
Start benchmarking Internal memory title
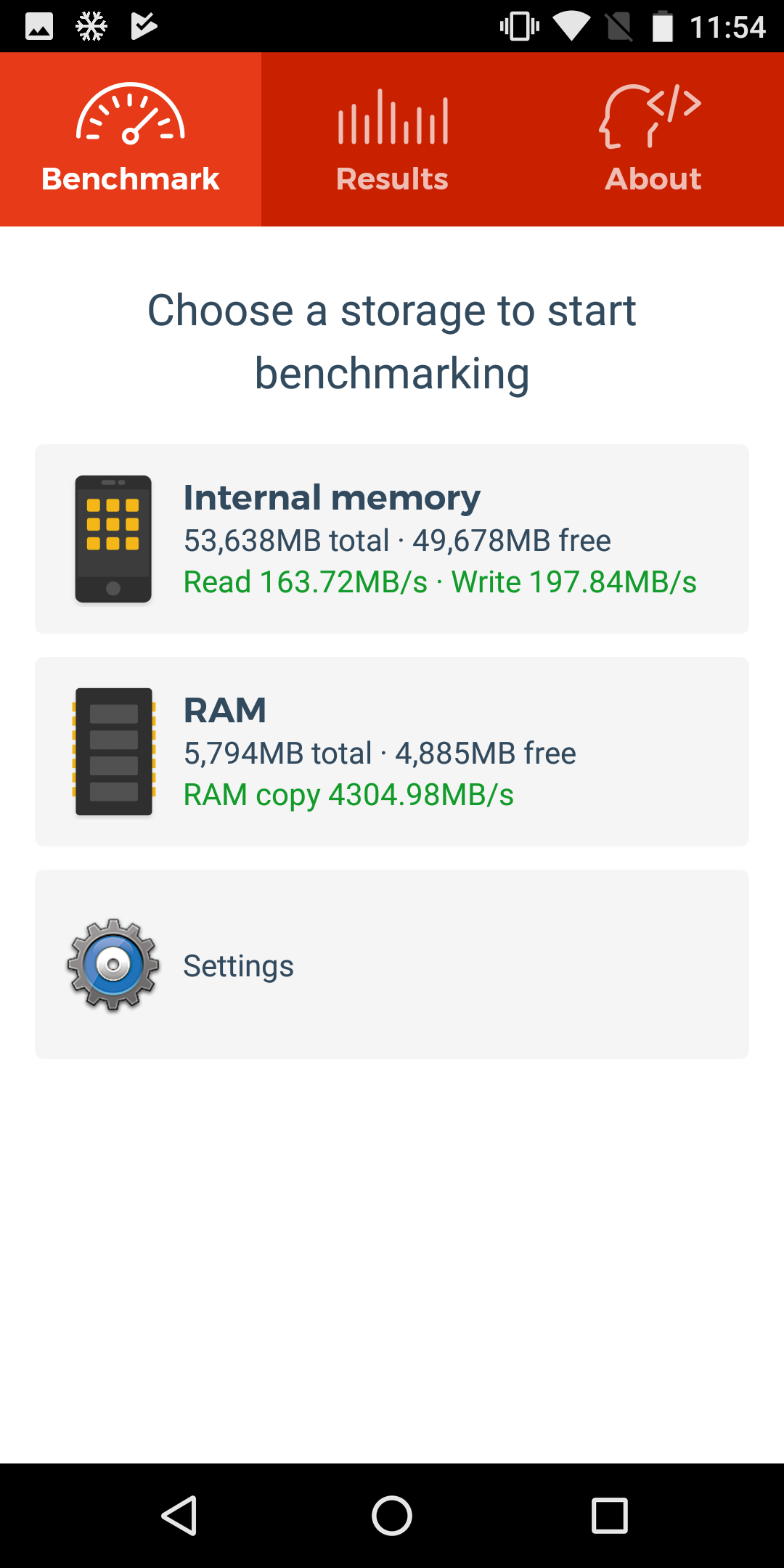click(332, 498)
